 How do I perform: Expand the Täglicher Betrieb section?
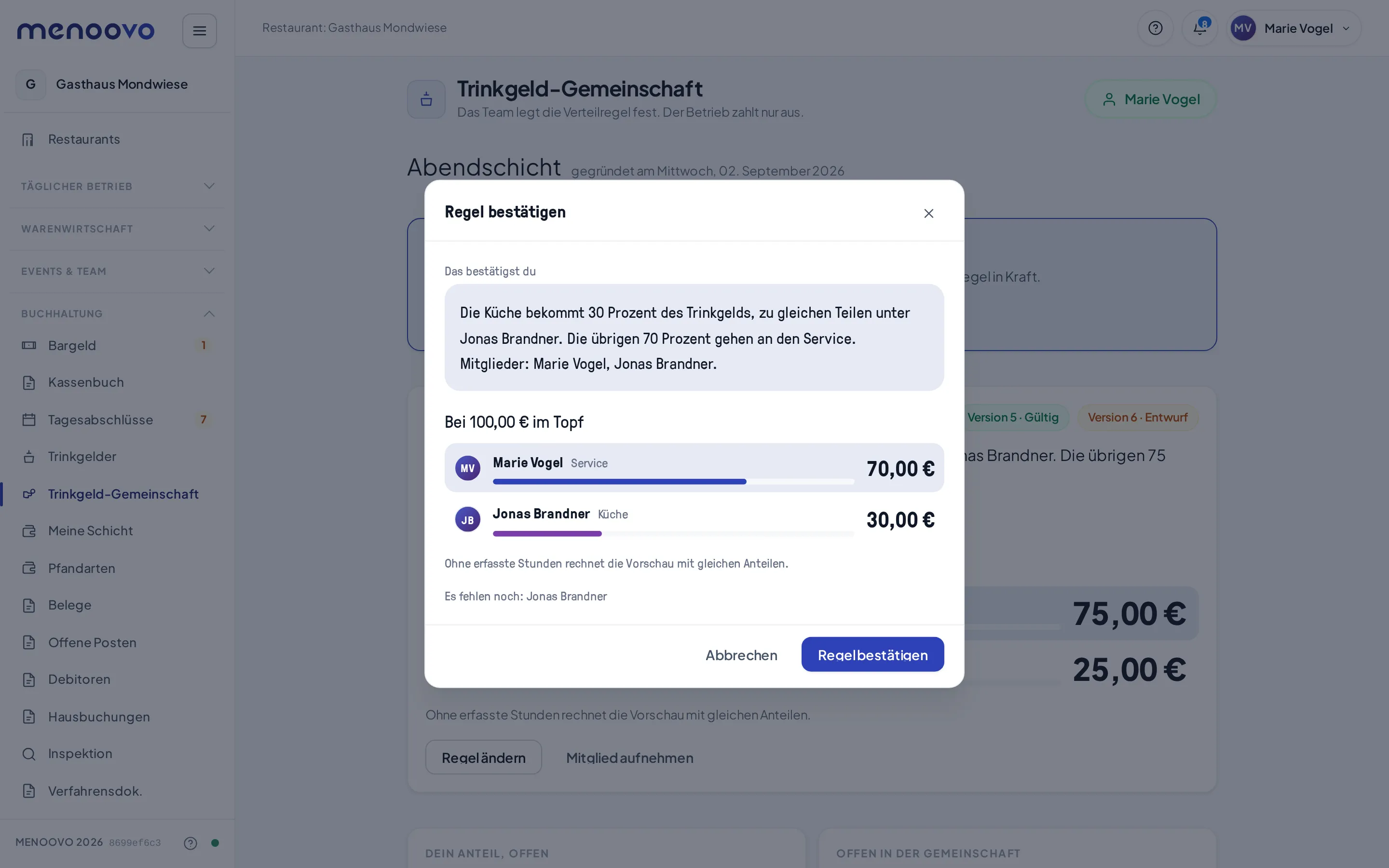tap(117, 186)
